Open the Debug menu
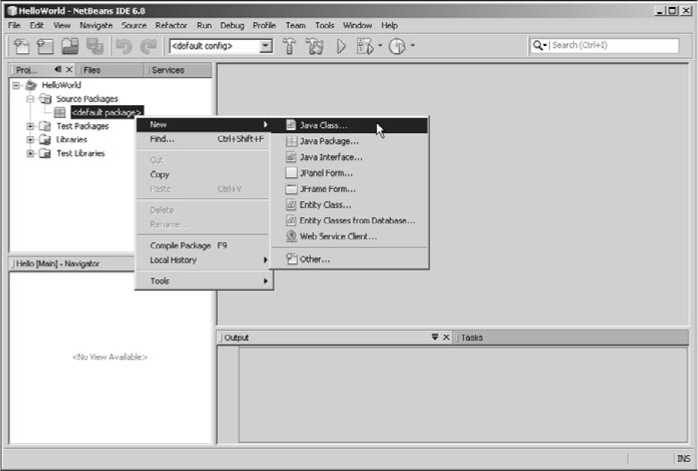 [232, 25]
